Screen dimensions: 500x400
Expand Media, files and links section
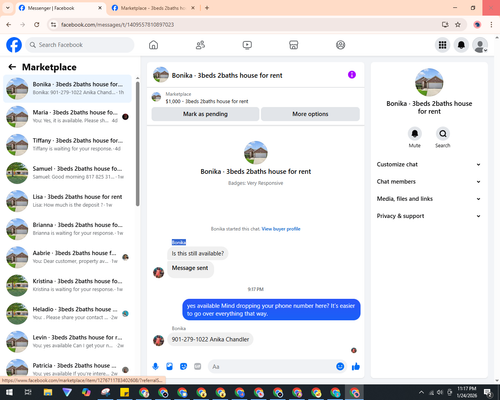point(429,199)
